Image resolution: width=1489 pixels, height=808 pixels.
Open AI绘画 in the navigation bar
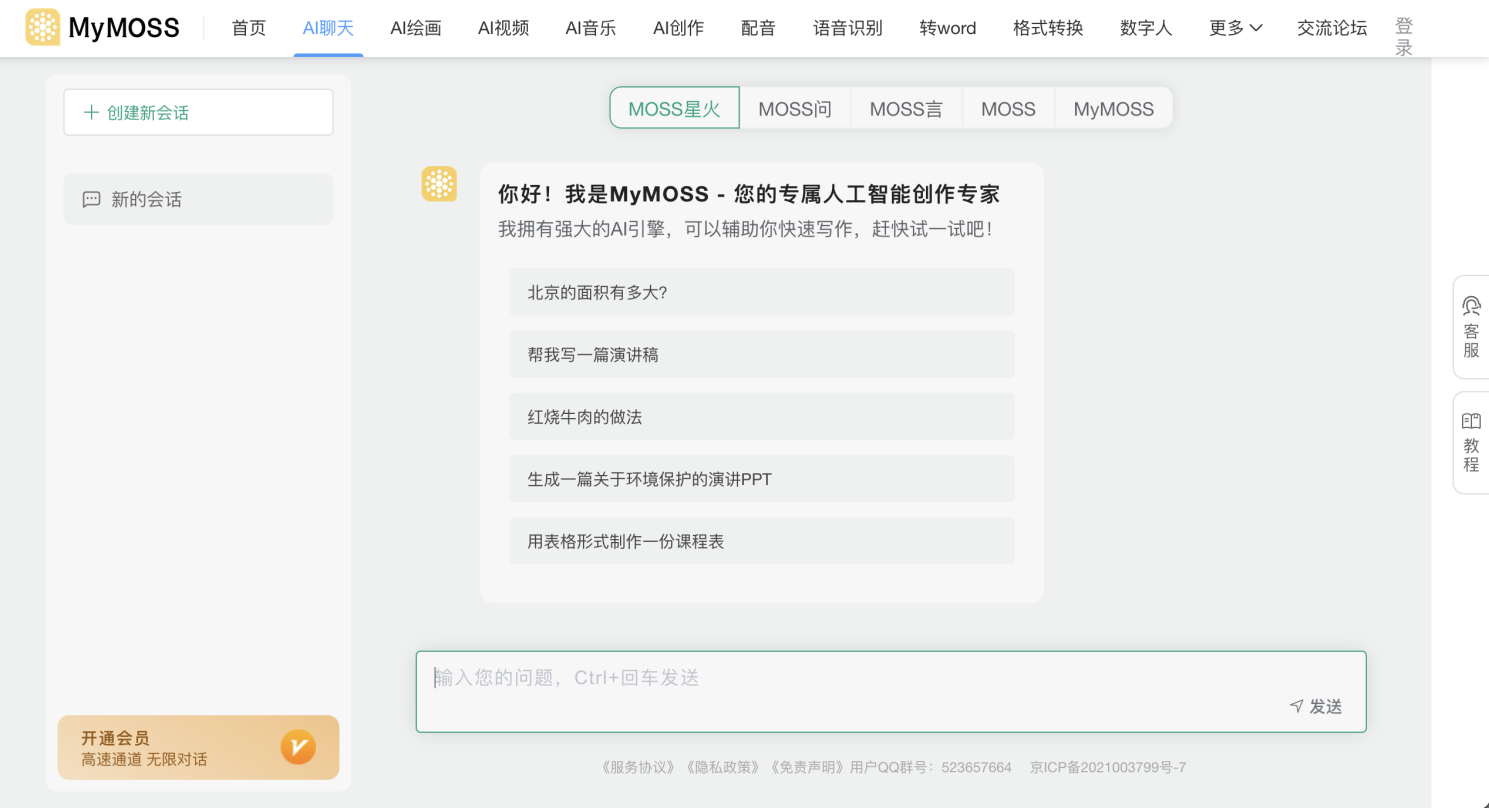[x=416, y=28]
